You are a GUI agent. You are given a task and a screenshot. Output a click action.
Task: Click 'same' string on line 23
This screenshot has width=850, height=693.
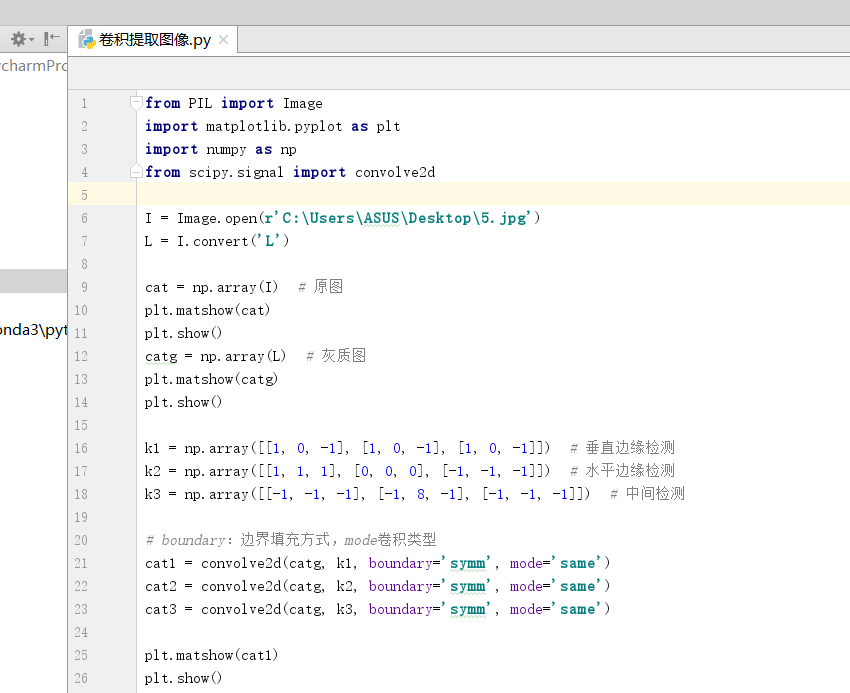pyautogui.click(x=577, y=609)
